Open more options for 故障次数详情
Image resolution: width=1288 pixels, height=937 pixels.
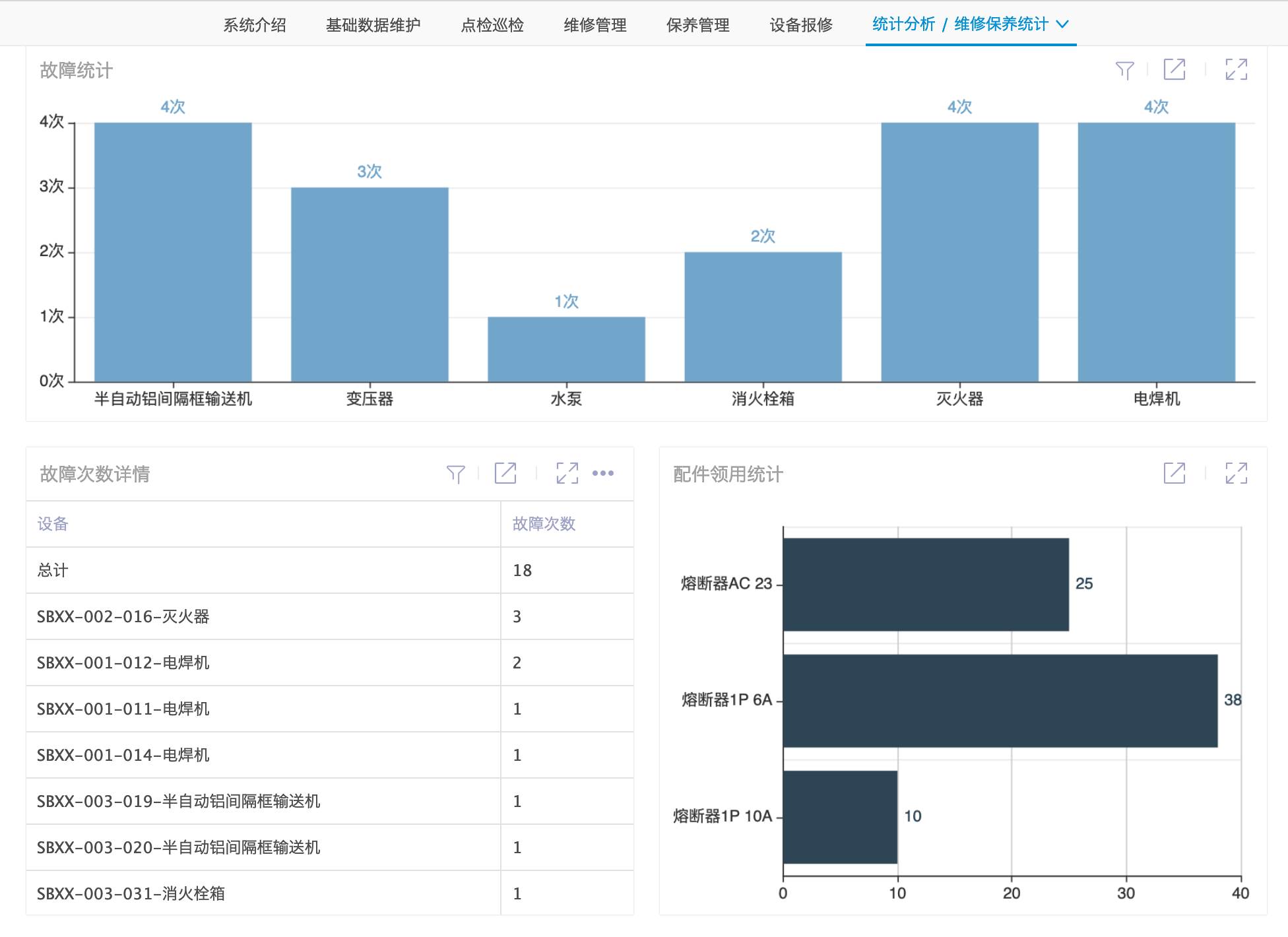[602, 473]
